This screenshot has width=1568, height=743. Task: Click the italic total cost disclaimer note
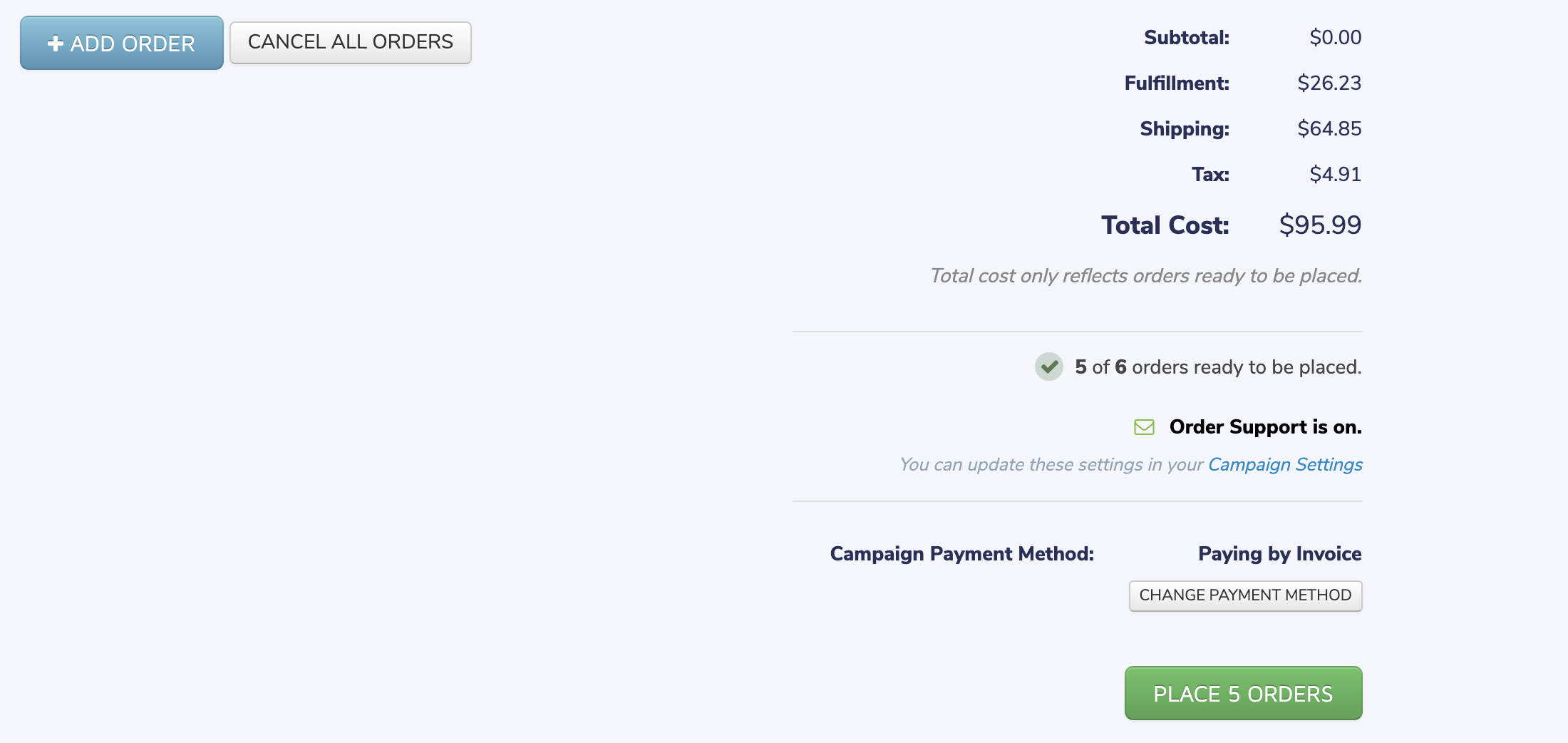coord(1145,276)
